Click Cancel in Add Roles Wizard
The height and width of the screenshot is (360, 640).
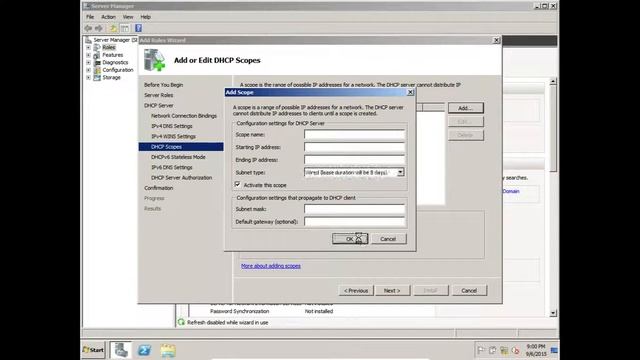[x=469, y=291]
